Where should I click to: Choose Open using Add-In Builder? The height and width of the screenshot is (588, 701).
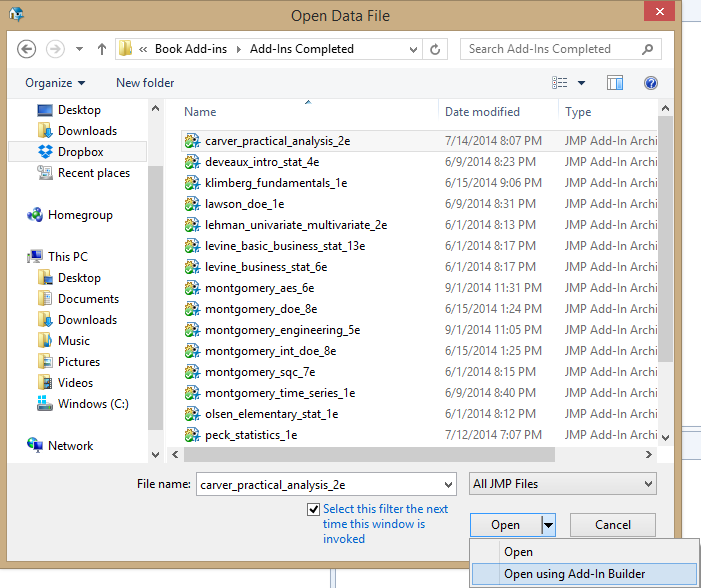tap(585, 574)
